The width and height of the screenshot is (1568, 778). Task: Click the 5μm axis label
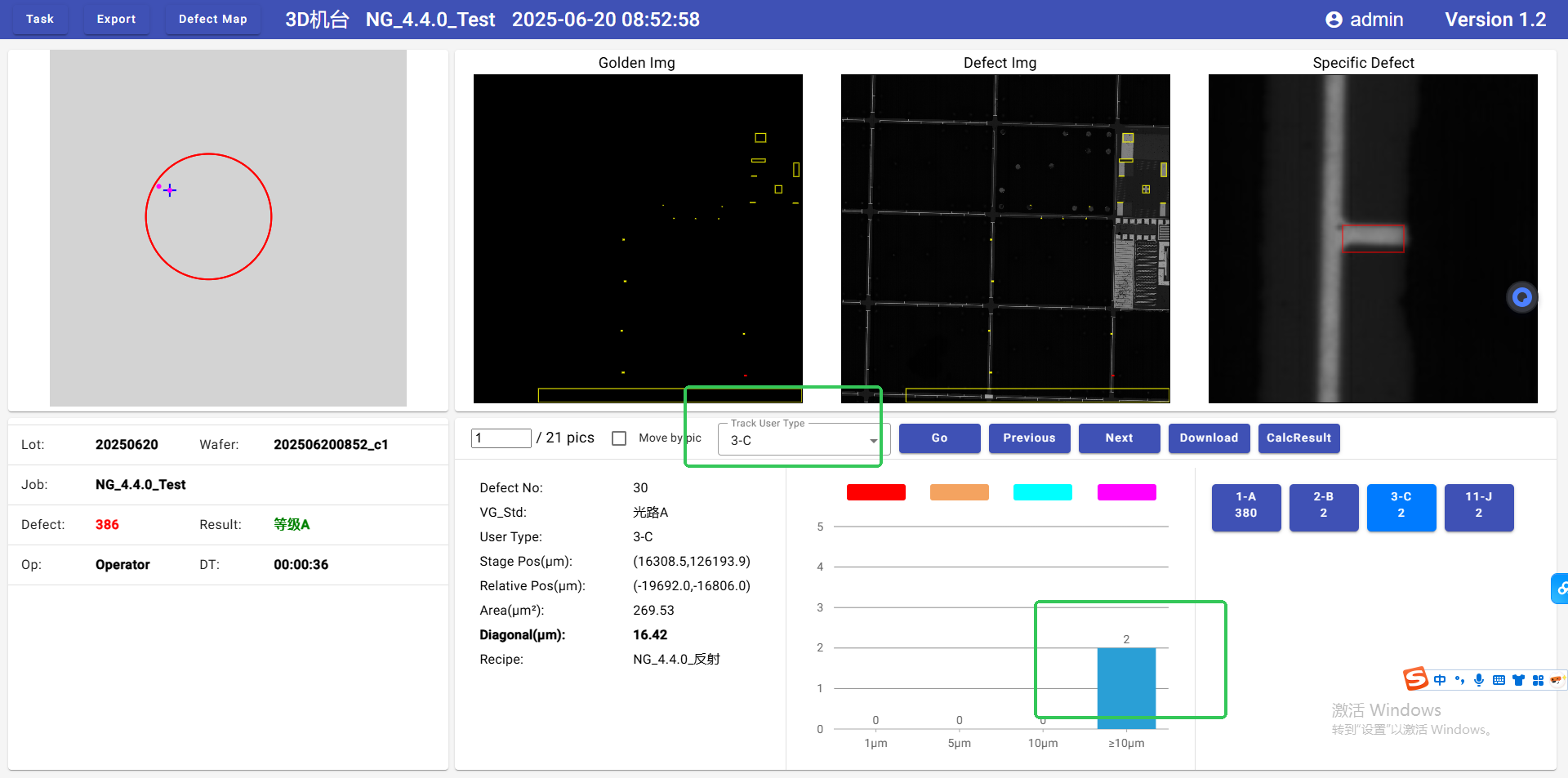coord(960,743)
